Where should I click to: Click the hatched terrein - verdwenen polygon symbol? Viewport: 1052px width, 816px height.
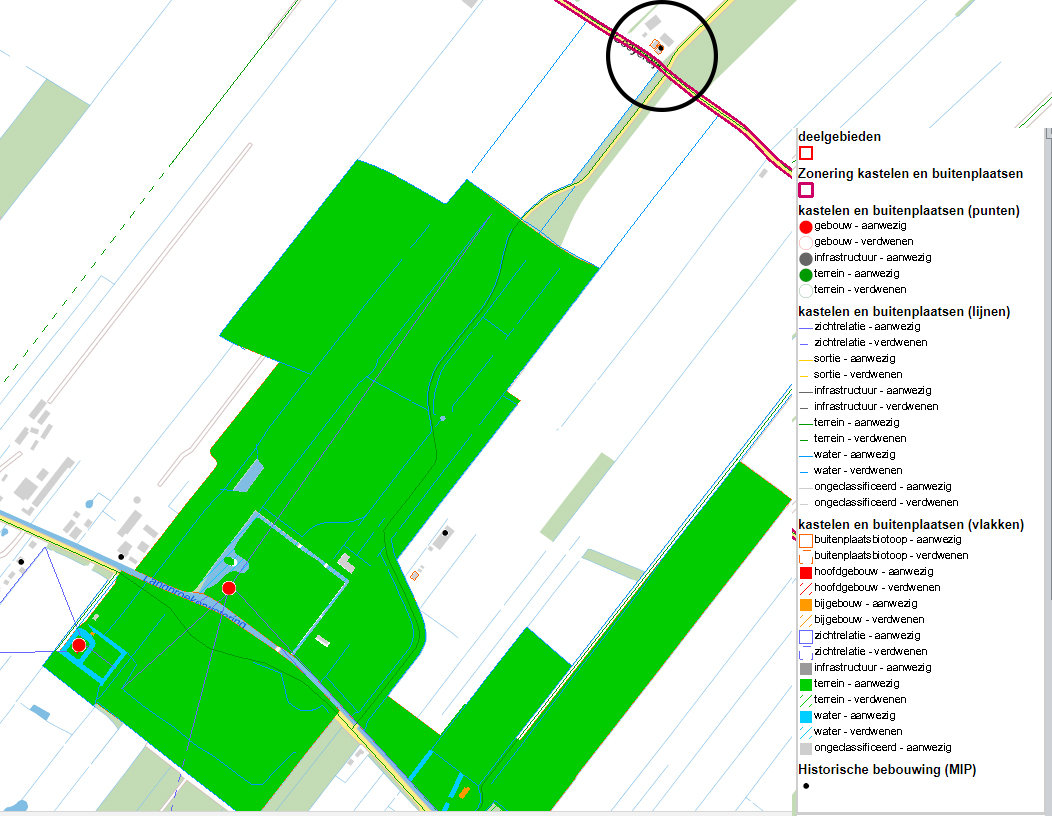click(x=806, y=701)
